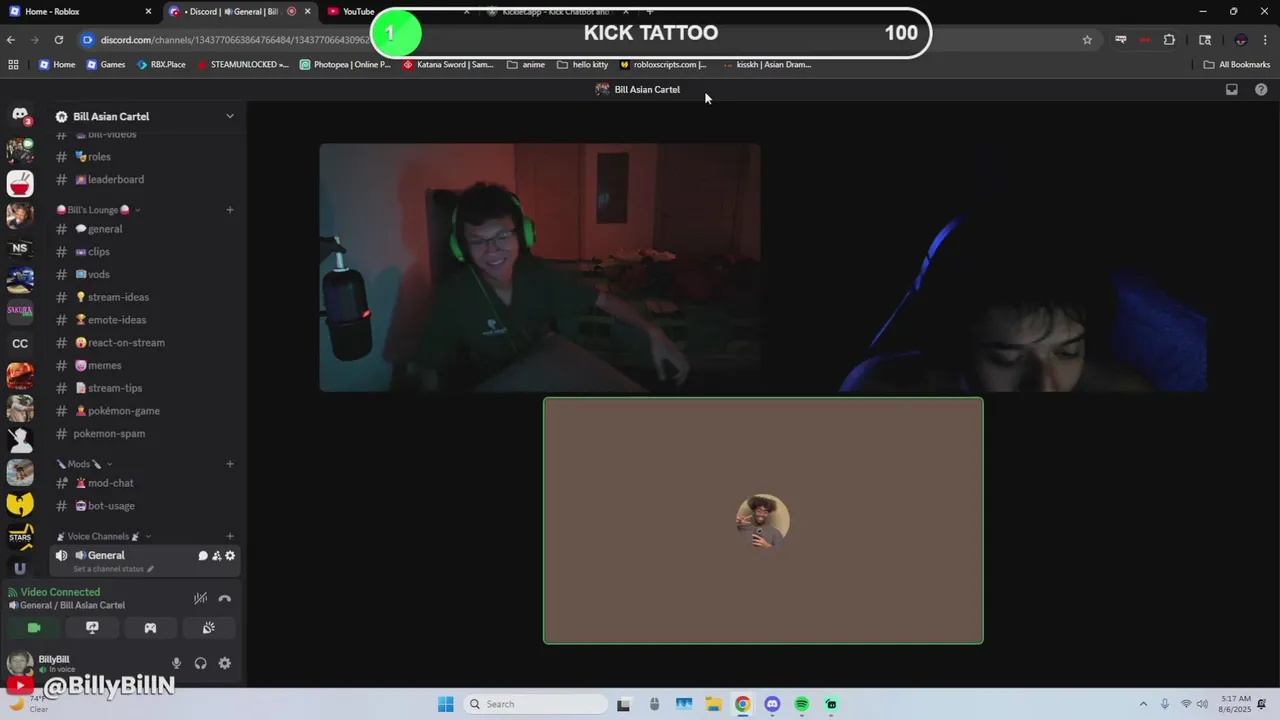Switch to Home - Roblox tab
This screenshot has height=720, width=1280.
pos(80,11)
